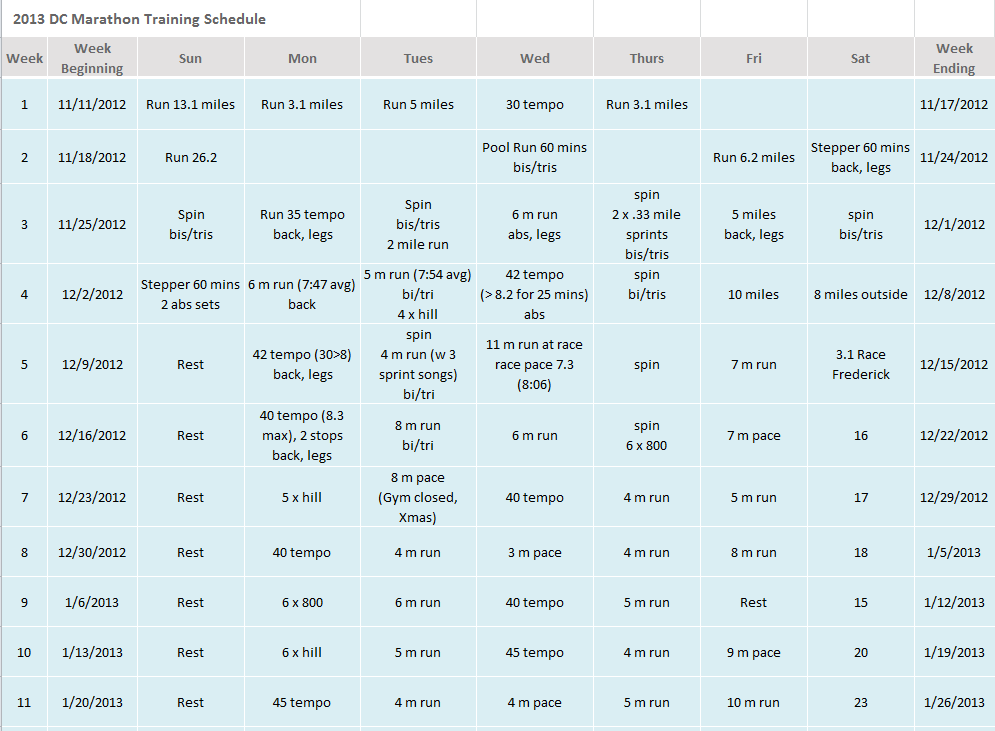Select the '11 m run at race pace' cell
This screenshot has width=995, height=731.
(x=534, y=364)
